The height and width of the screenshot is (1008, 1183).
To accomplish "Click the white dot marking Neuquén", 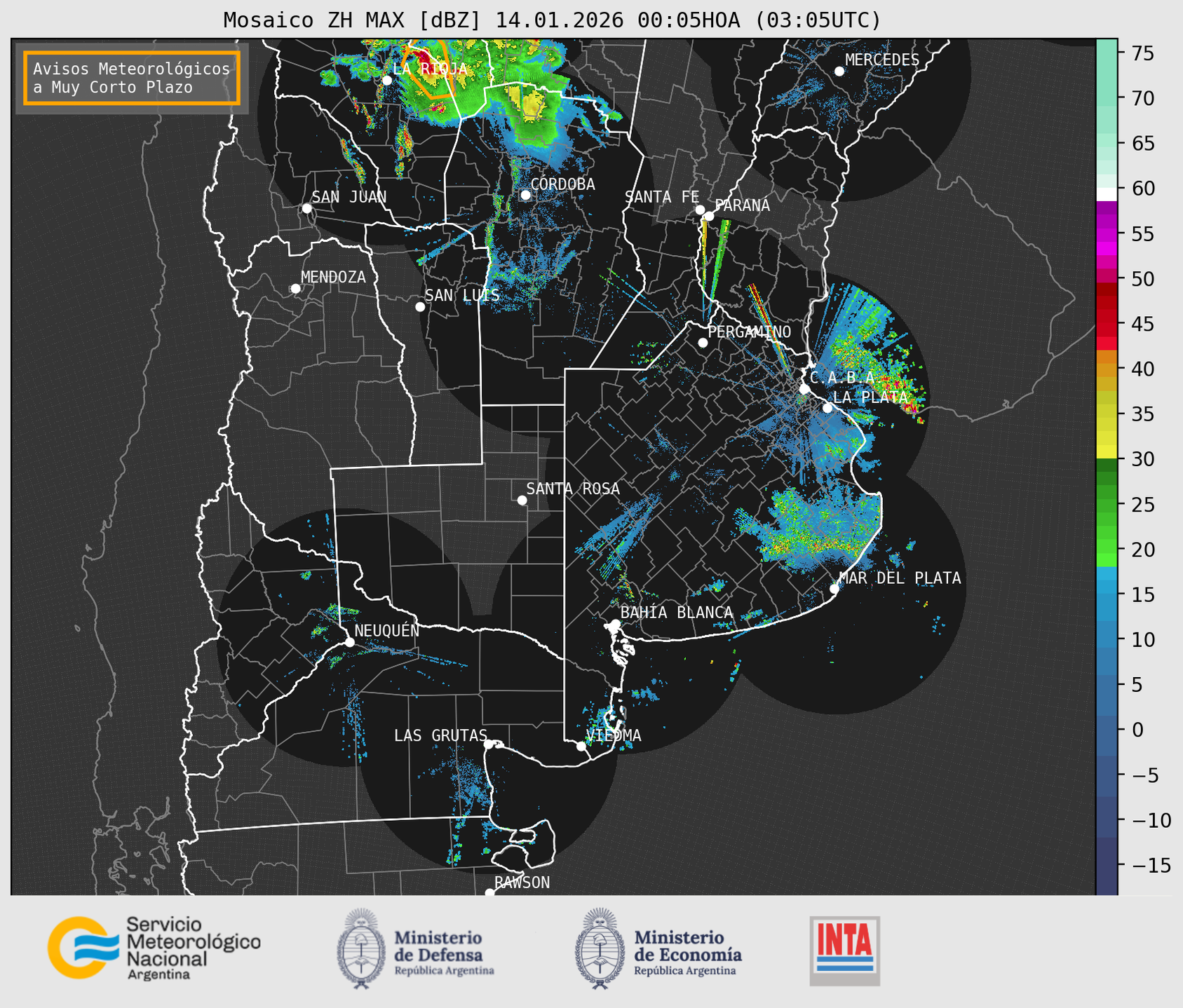I will click(x=350, y=642).
